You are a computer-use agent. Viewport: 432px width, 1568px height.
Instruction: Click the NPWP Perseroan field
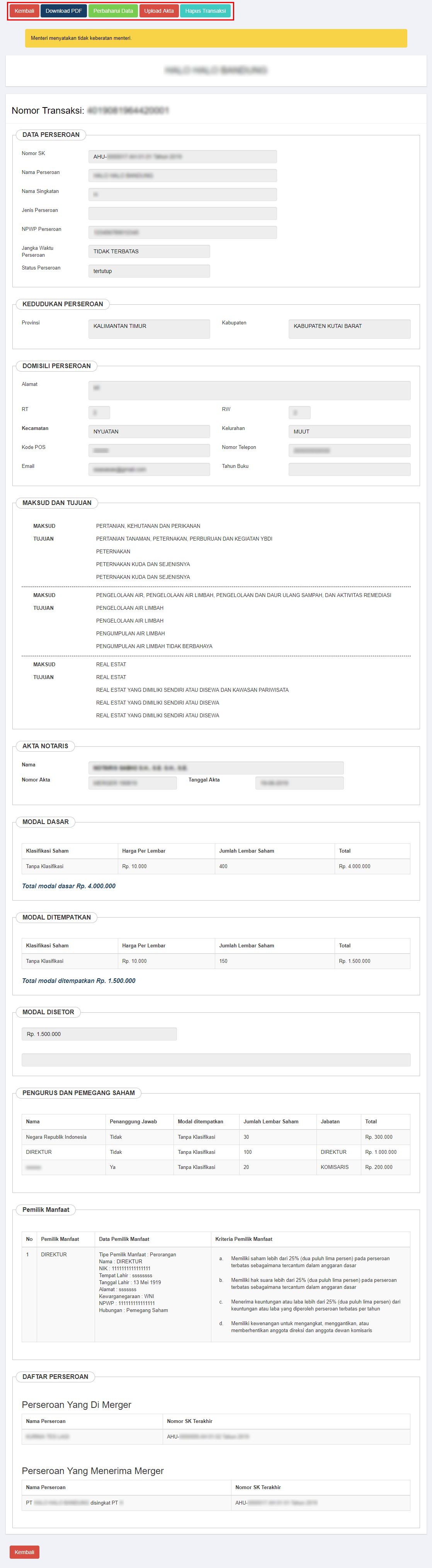point(182,232)
